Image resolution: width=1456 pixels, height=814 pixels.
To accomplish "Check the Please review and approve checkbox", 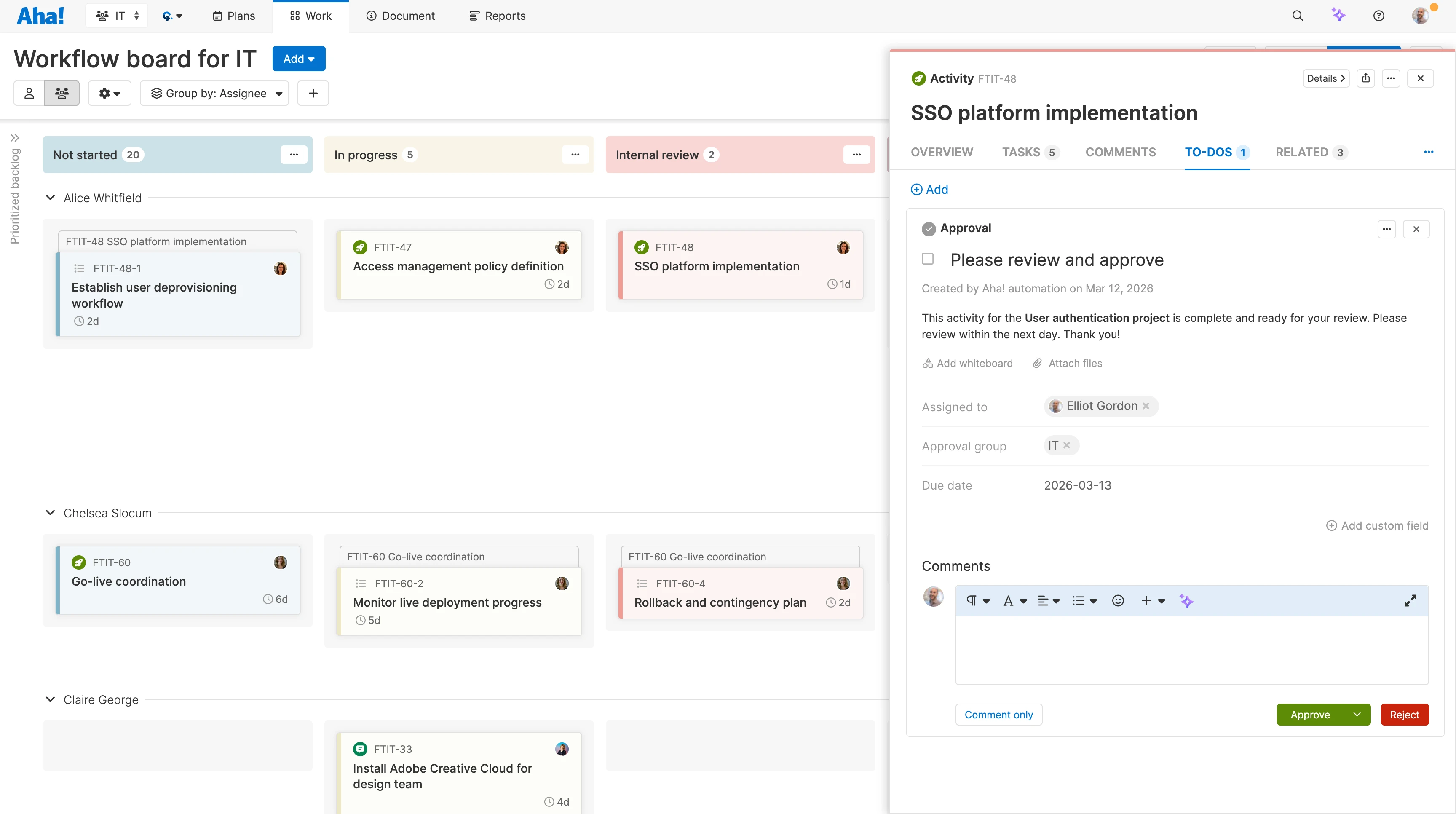I will 927,258.
